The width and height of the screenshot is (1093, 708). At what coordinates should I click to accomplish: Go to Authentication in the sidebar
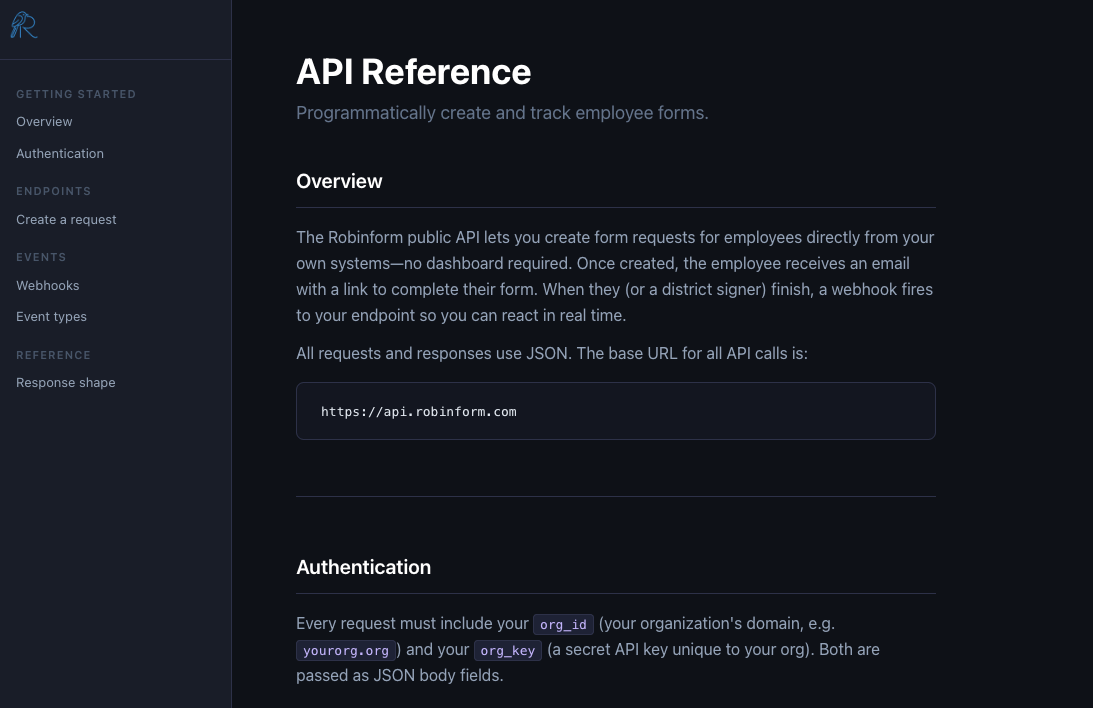(60, 153)
